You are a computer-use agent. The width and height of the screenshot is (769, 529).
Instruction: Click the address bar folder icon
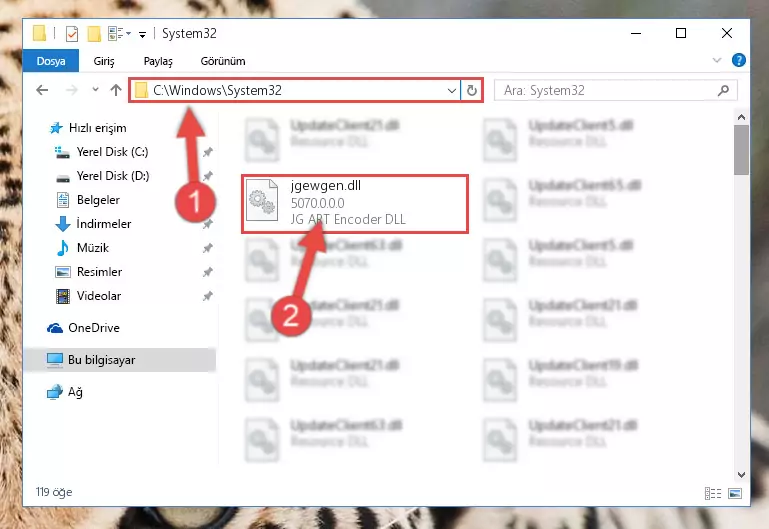pyautogui.click(x=141, y=90)
